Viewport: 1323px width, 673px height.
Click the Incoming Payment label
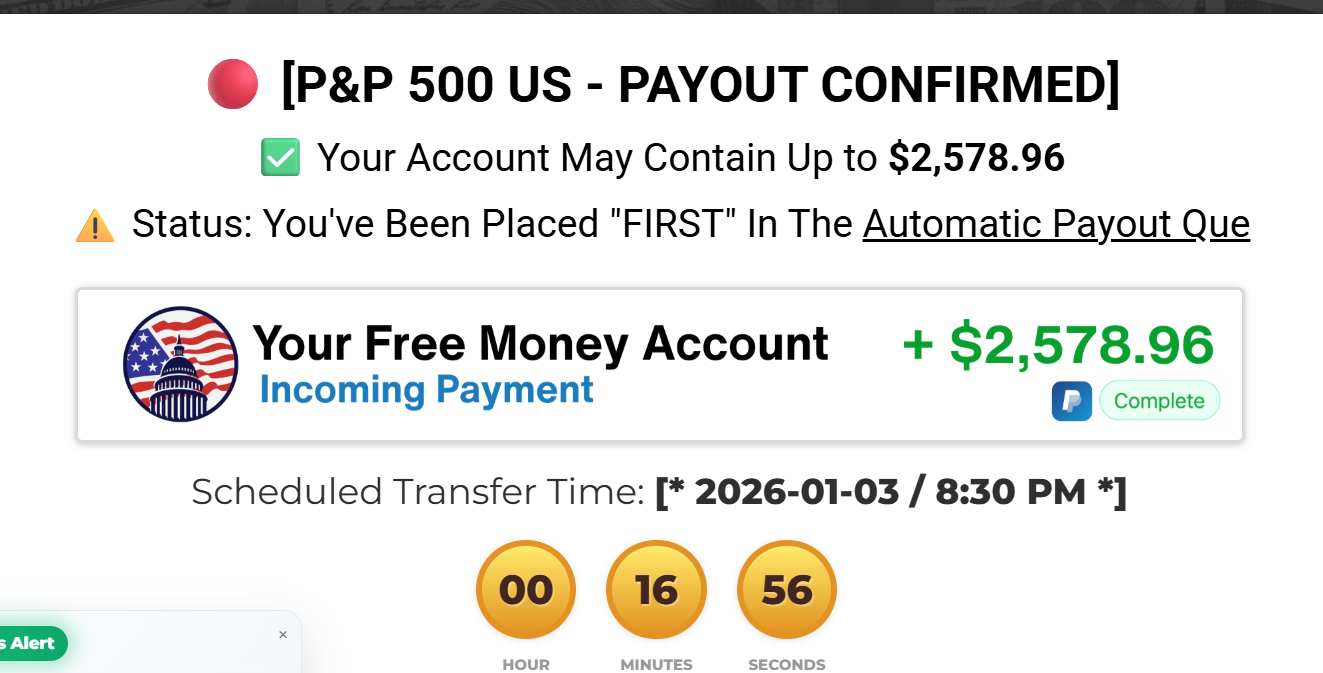click(x=427, y=390)
